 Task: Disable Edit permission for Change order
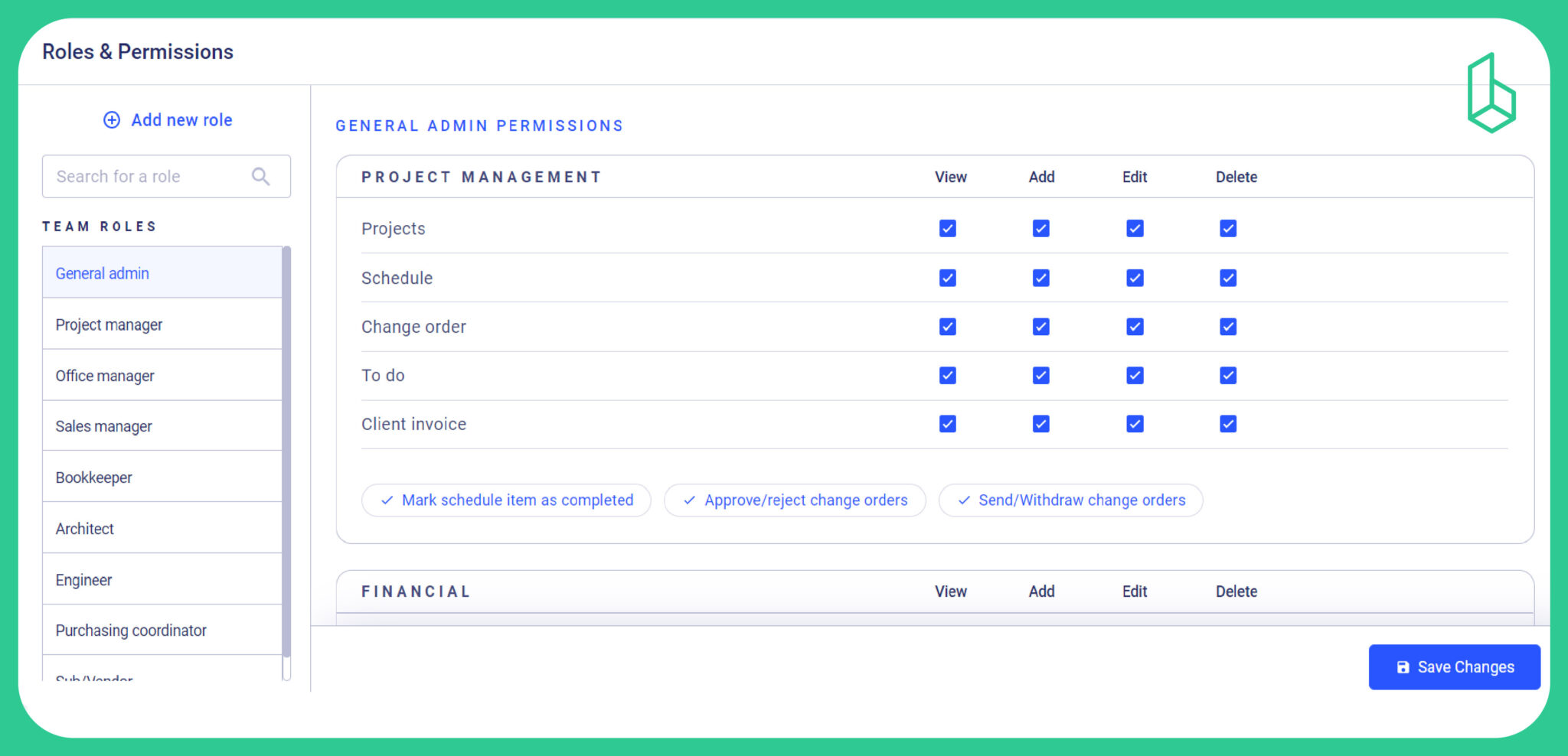(x=1135, y=327)
